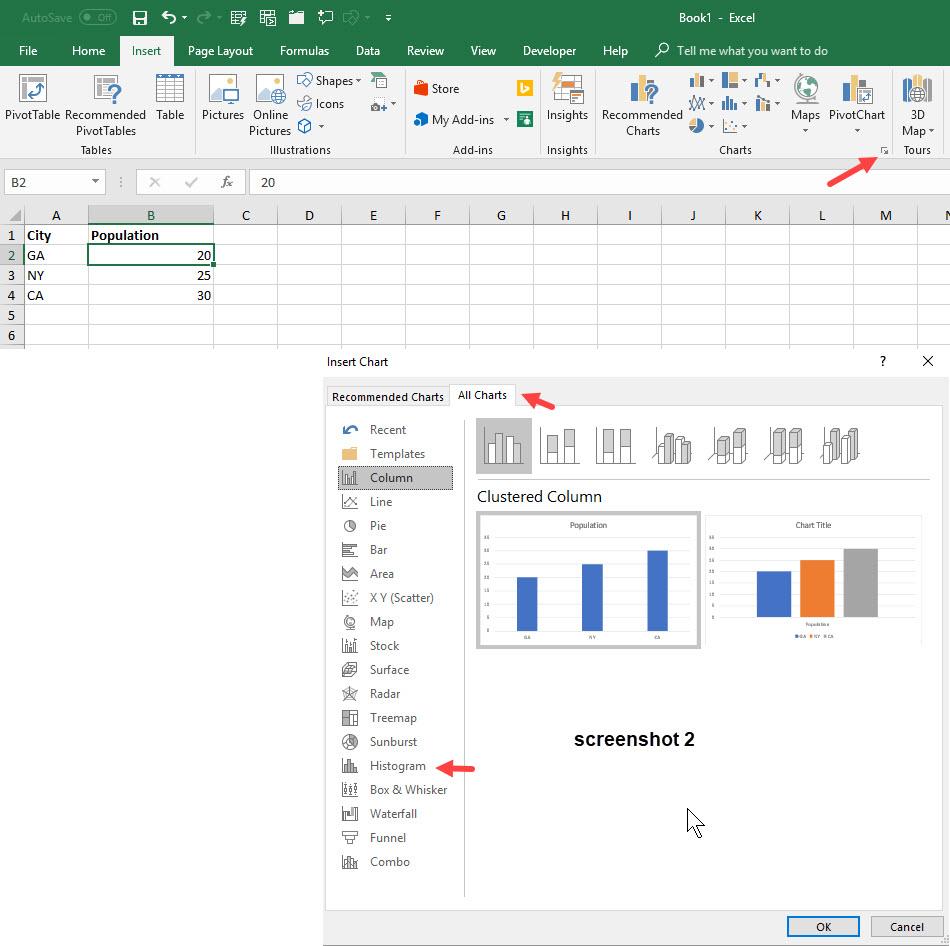
Task: Click the Charts group dialog launcher
Action: pyautogui.click(x=884, y=150)
